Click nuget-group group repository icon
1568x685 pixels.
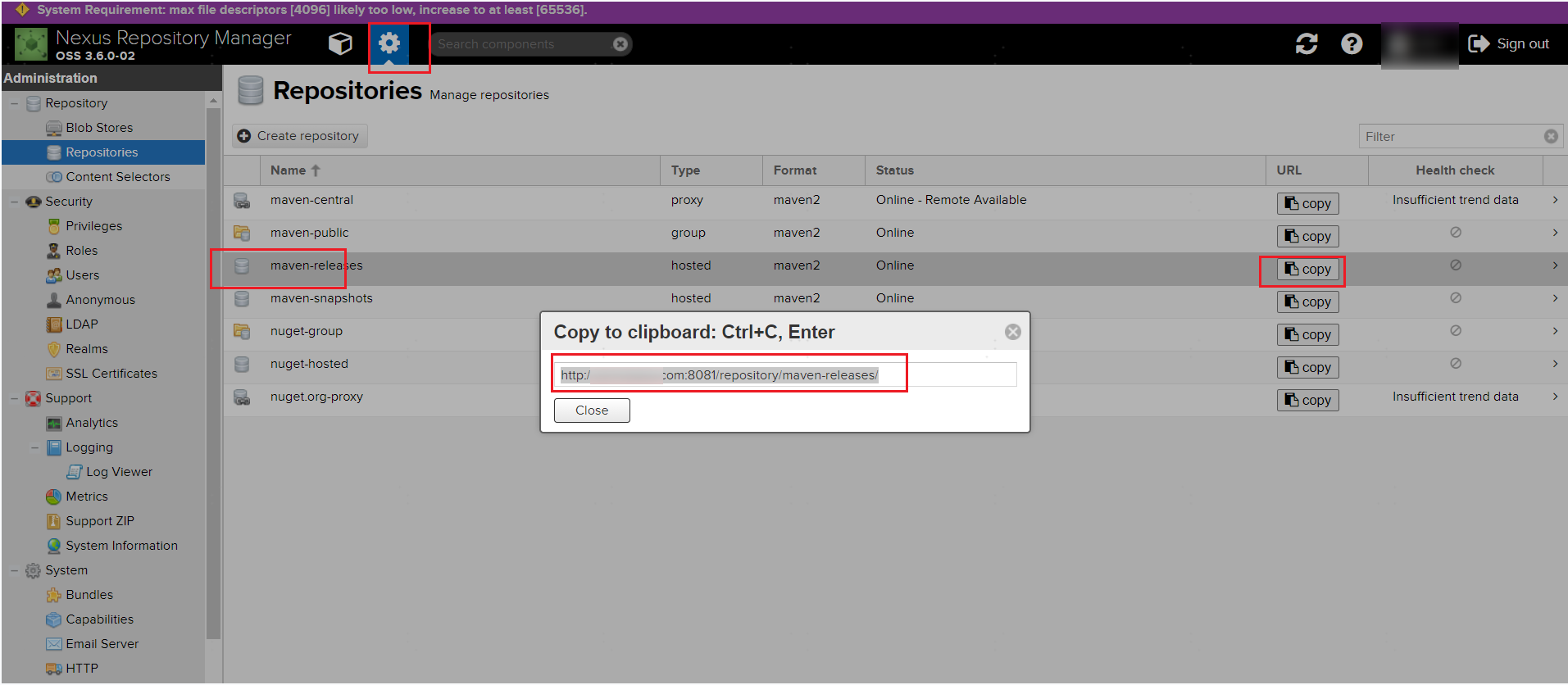click(x=242, y=332)
